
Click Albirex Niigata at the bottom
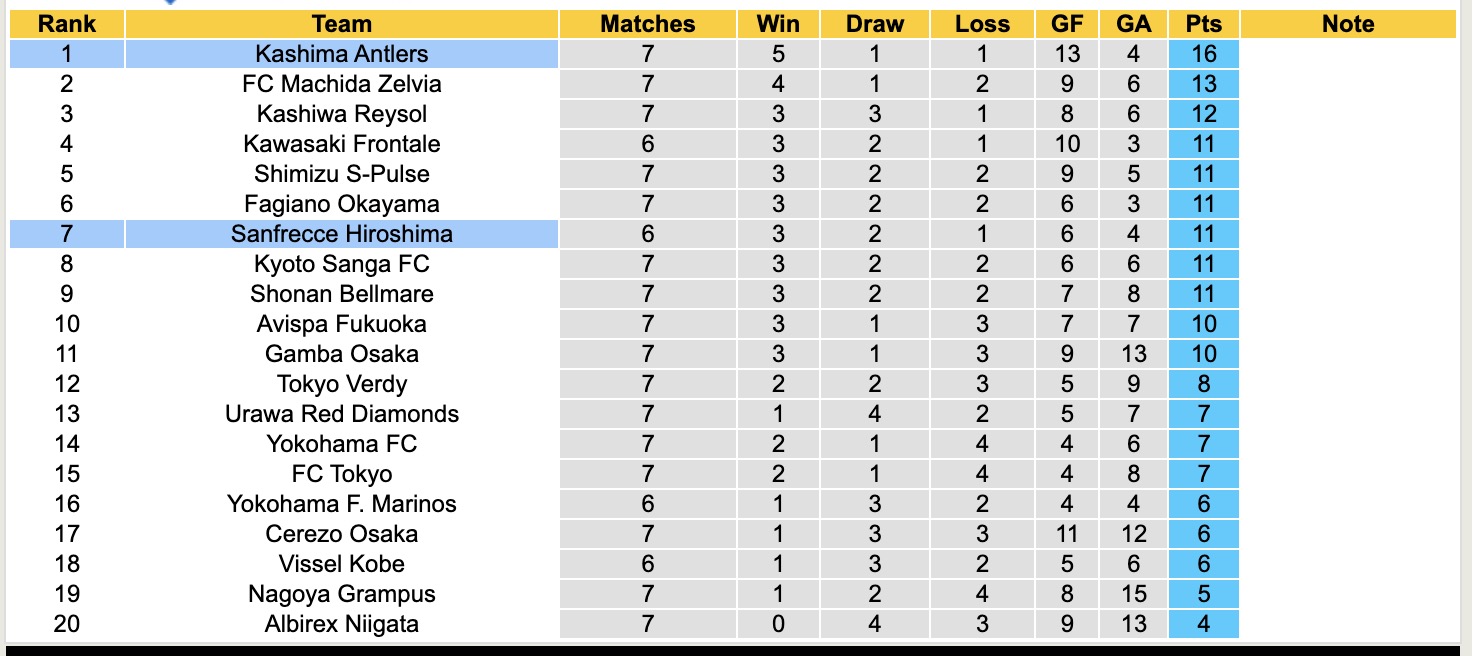(341, 624)
